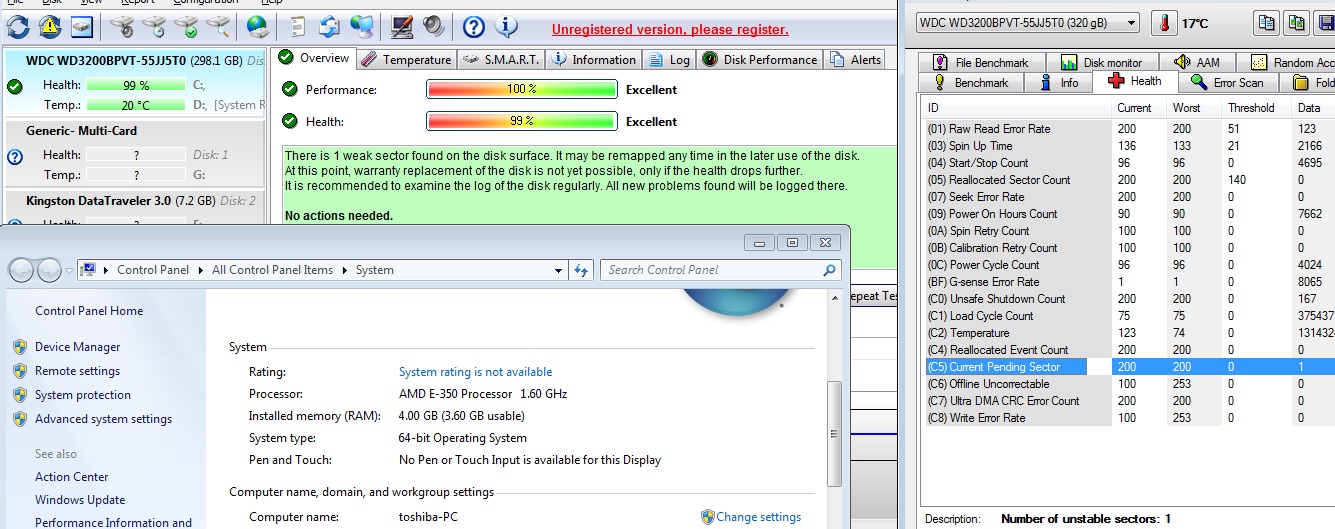Open the blue question-mark Help icon
Screen dimensions: 1335x529
tap(474, 26)
